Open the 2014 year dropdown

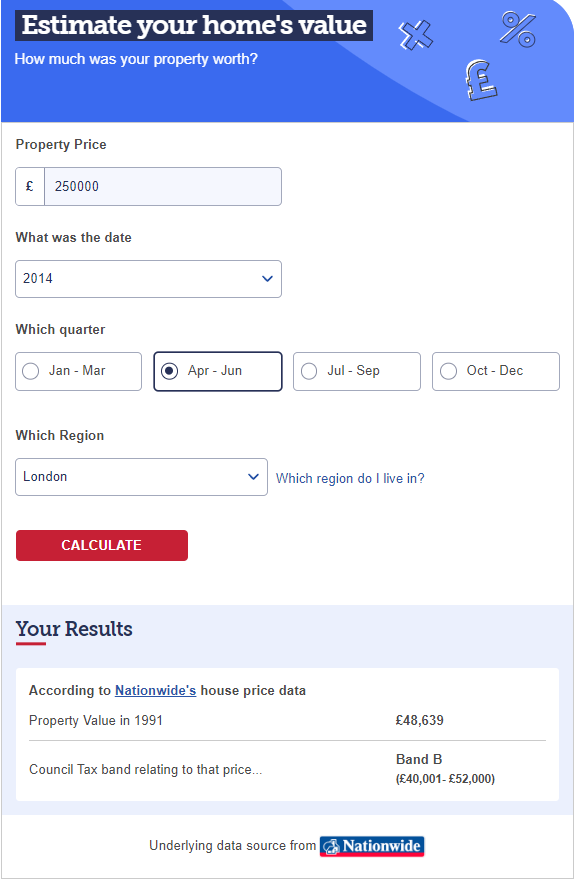click(x=148, y=279)
